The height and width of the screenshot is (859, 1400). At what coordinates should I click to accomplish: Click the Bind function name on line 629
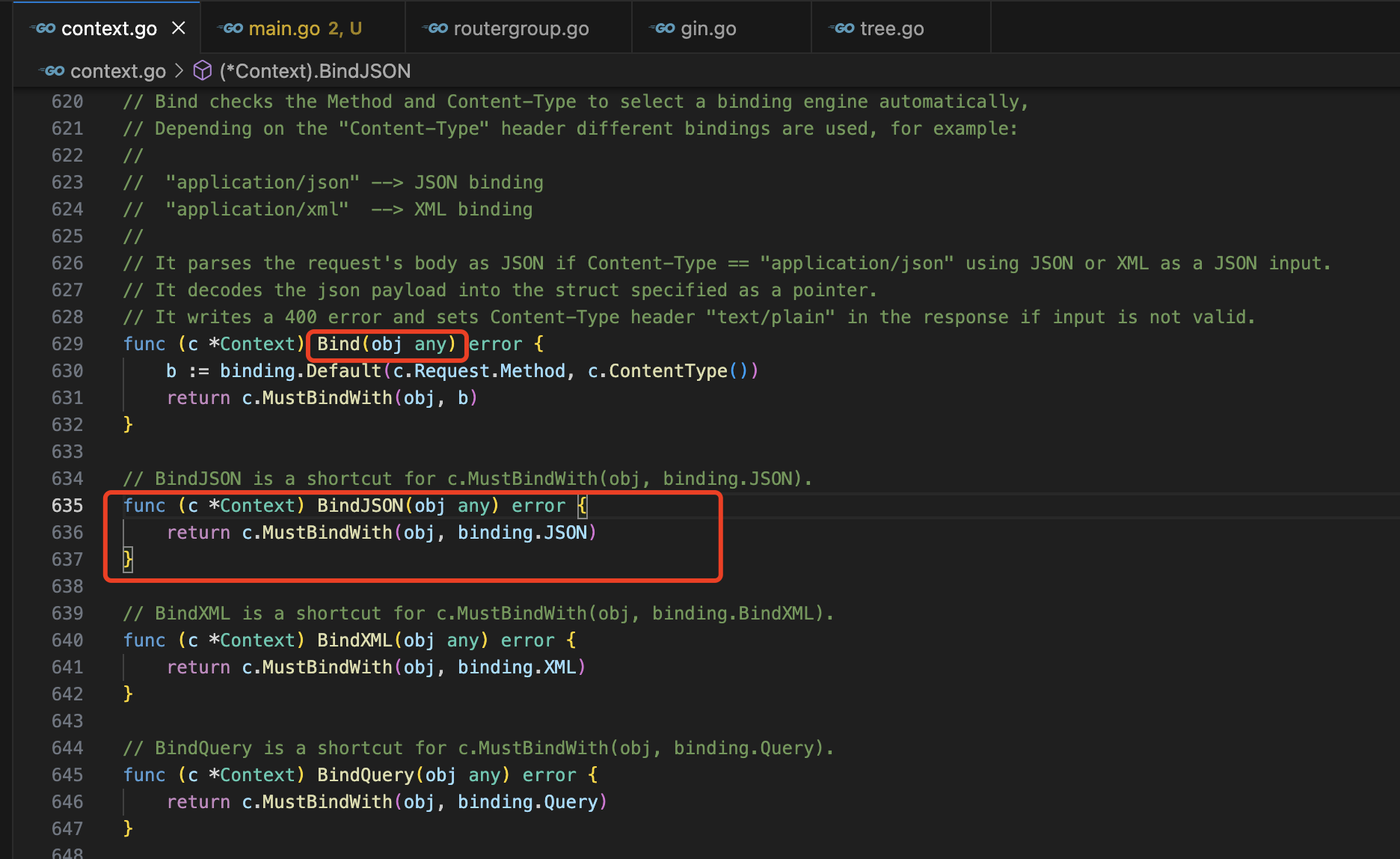[x=339, y=344]
